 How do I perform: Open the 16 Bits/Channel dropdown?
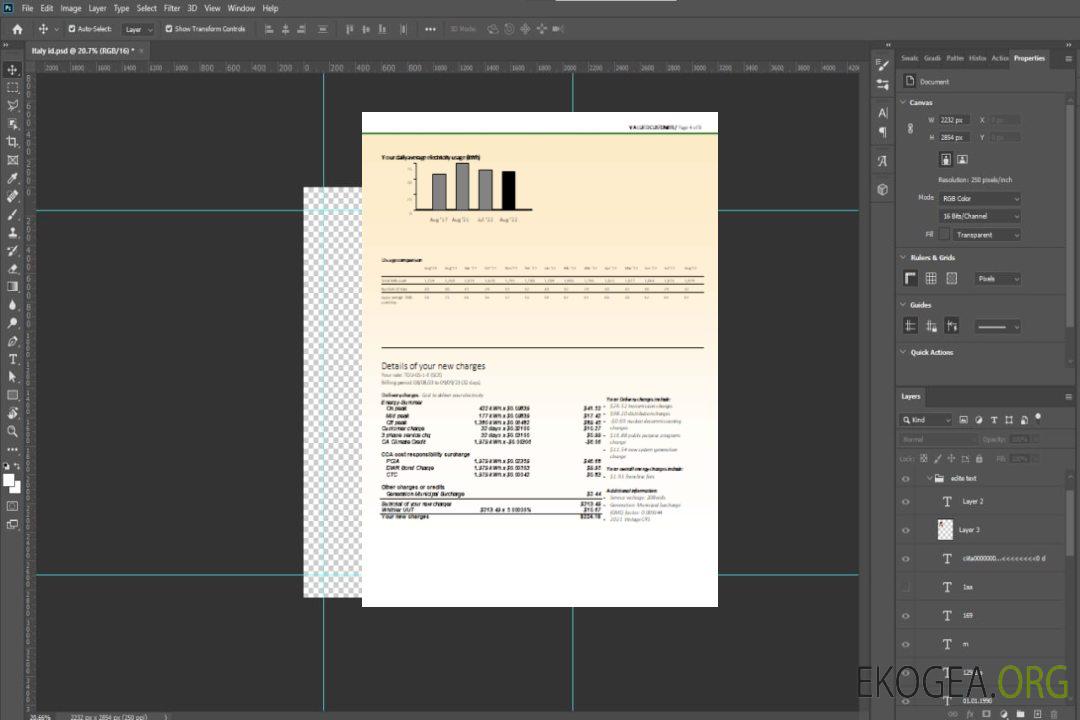980,216
